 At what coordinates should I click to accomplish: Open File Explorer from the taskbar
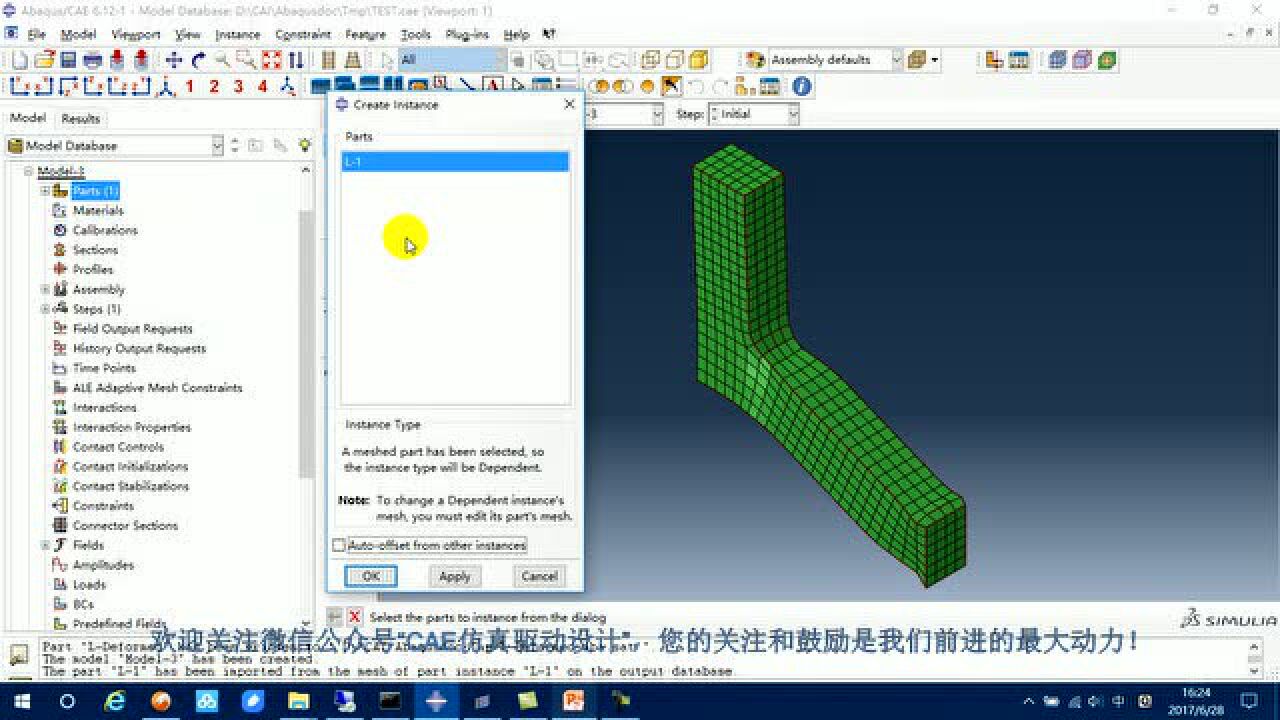click(x=298, y=701)
